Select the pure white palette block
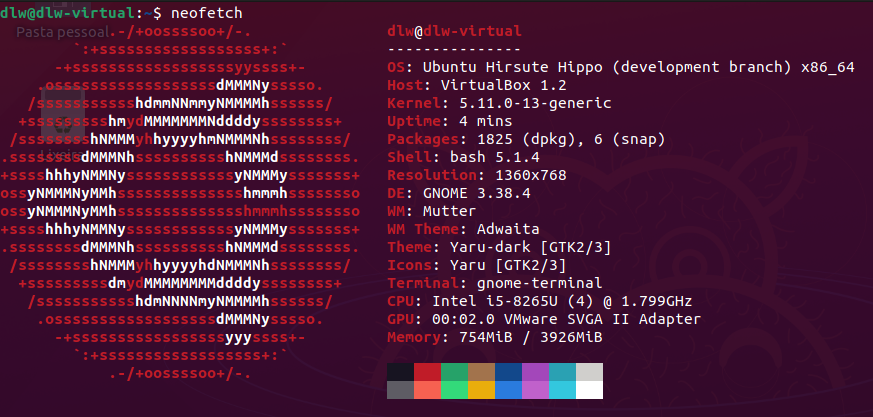Image resolution: width=873 pixels, height=417 pixels. pyautogui.click(x=590, y=390)
